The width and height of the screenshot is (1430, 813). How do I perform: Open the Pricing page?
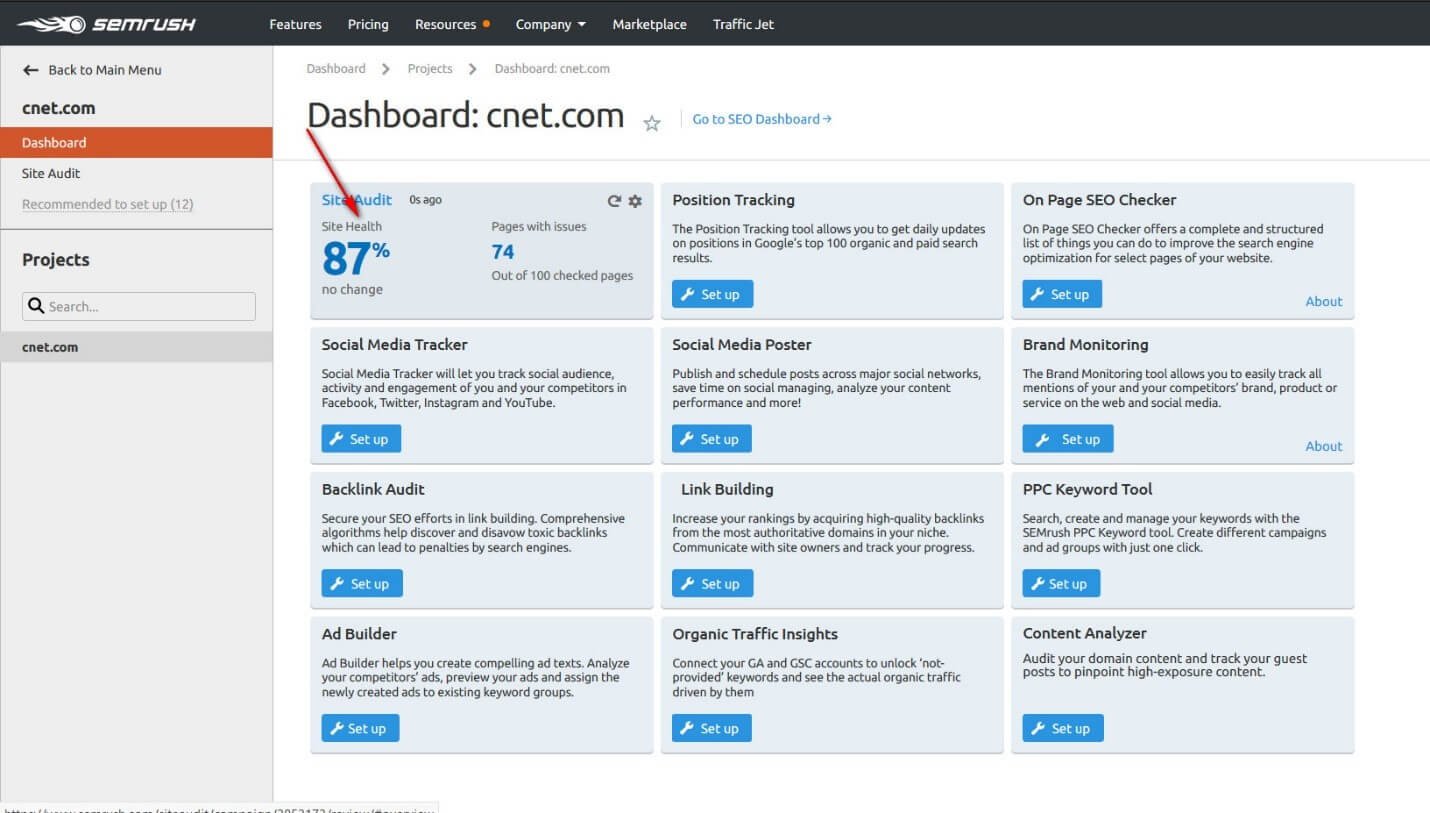368,24
